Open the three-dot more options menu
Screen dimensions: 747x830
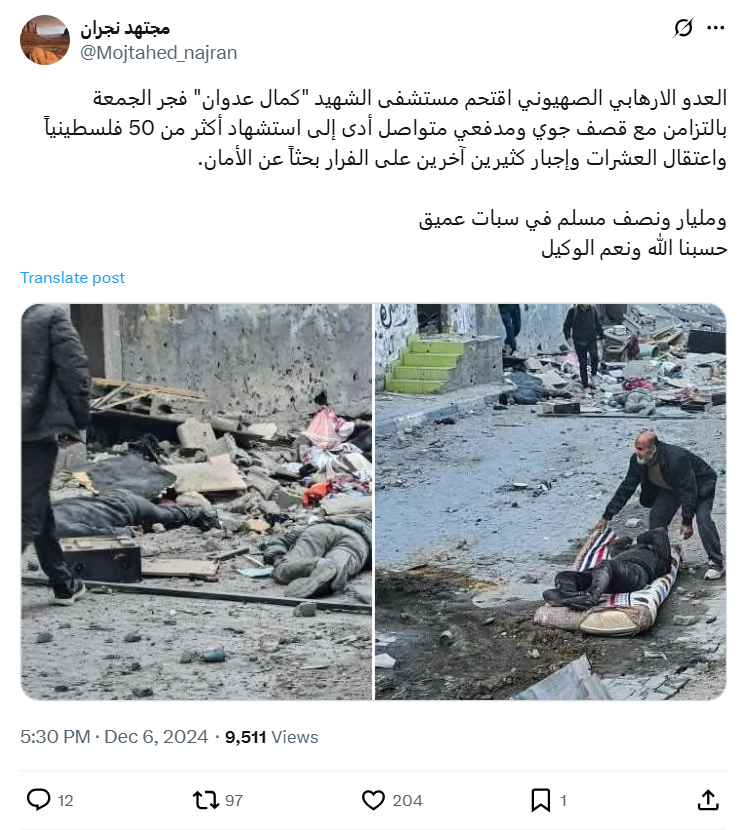(x=716, y=28)
